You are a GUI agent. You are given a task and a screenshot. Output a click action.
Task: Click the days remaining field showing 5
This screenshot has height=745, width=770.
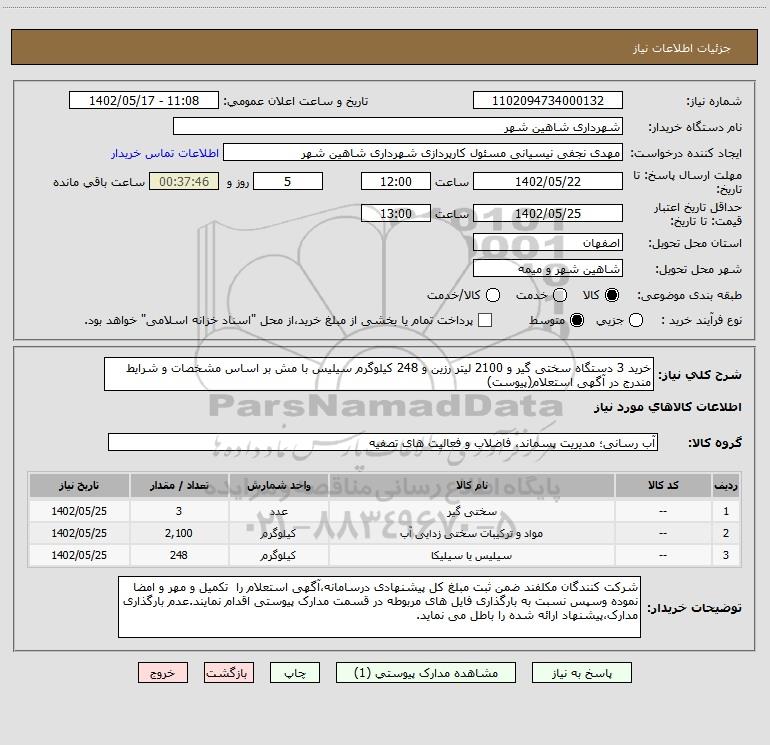pyautogui.click(x=288, y=181)
